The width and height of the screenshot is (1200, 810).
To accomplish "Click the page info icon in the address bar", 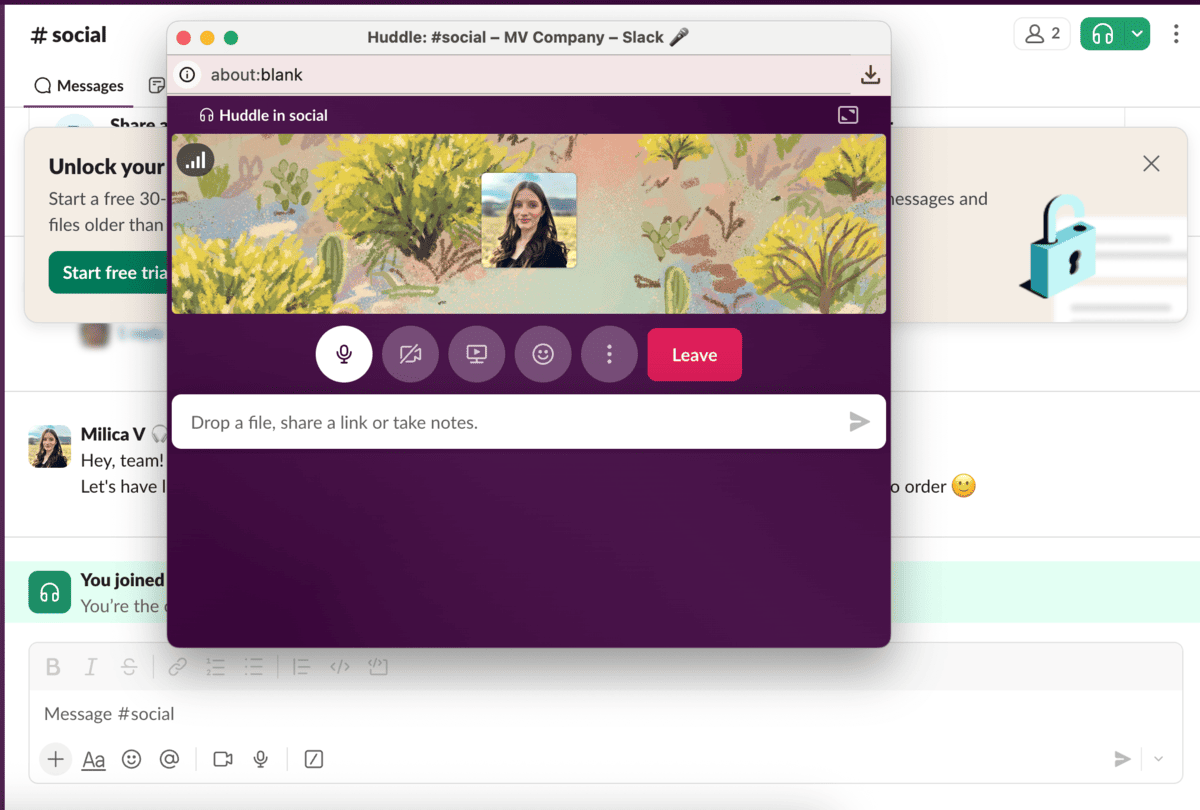I will click(x=187, y=75).
